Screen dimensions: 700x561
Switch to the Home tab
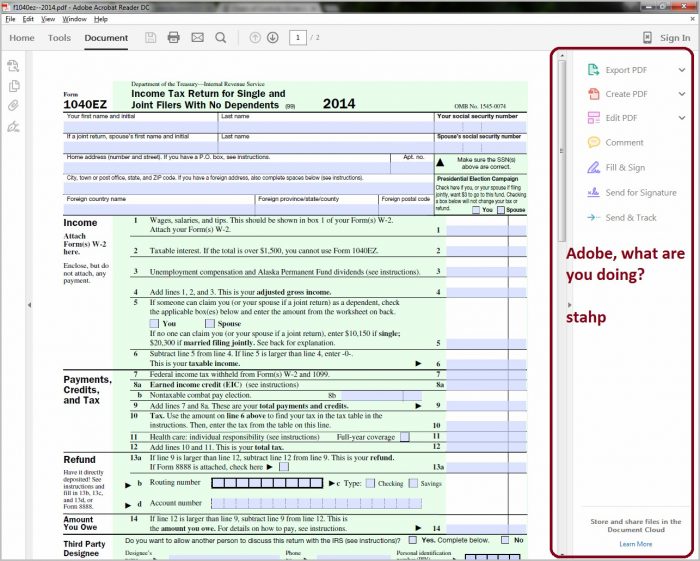tap(22, 38)
